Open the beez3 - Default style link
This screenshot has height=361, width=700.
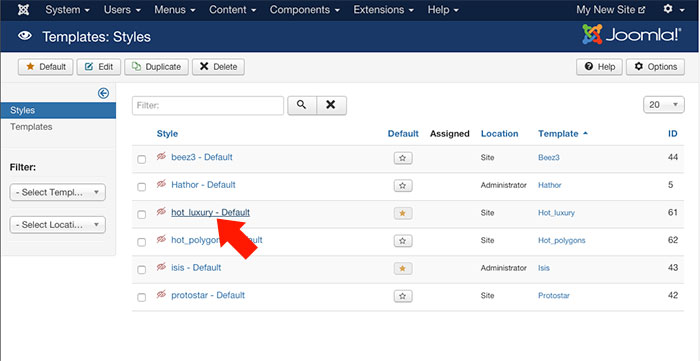[202, 157]
